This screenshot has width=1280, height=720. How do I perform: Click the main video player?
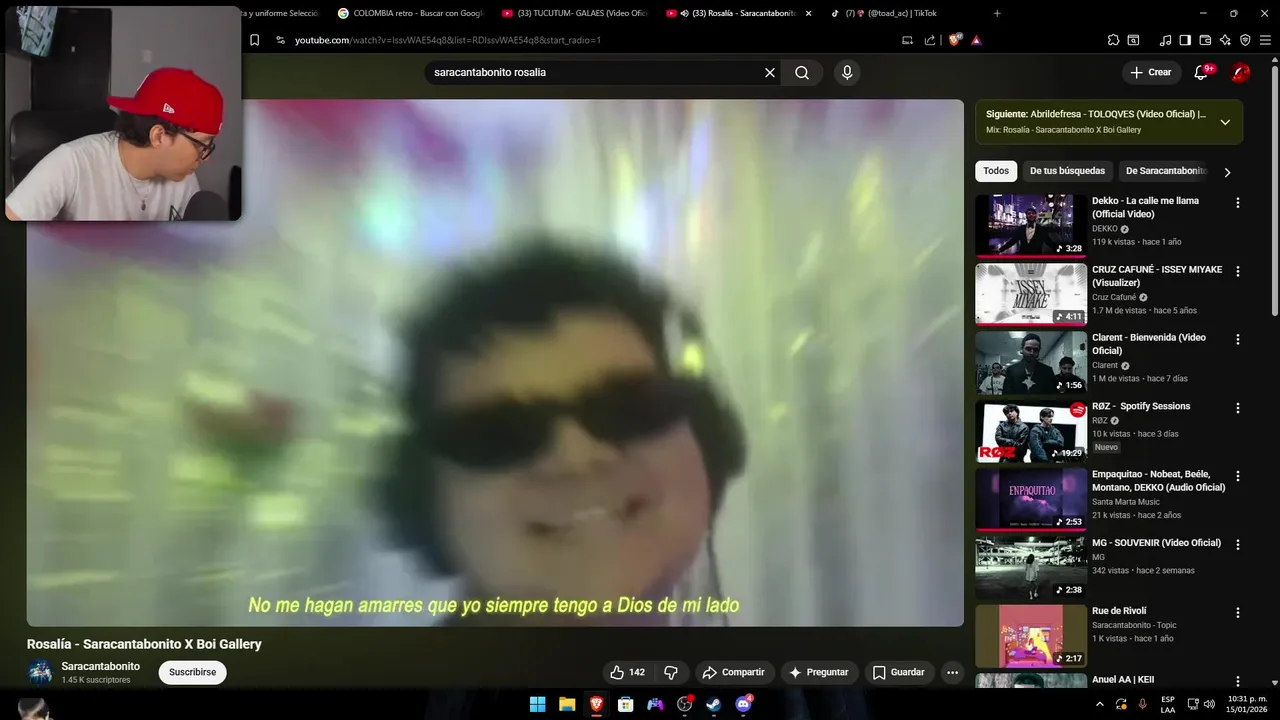pos(495,363)
